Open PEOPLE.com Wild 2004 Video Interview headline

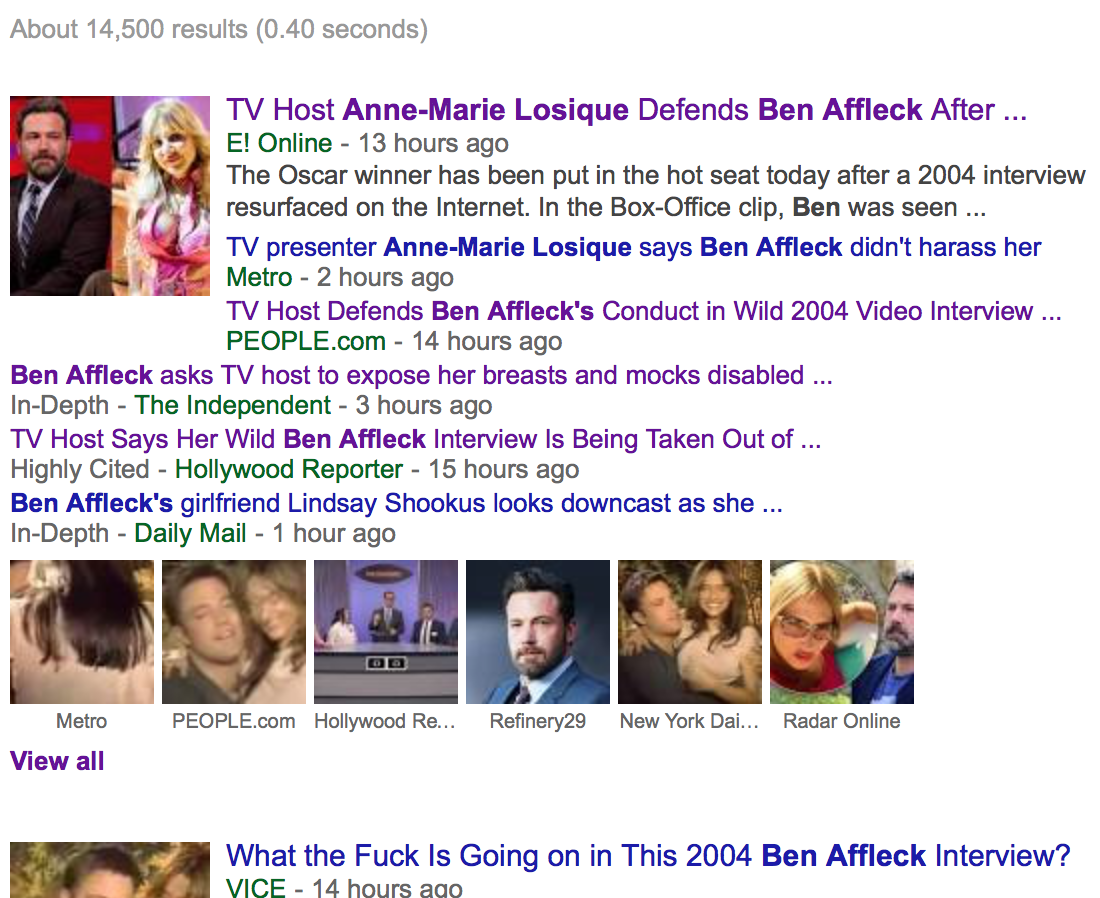pos(643,311)
